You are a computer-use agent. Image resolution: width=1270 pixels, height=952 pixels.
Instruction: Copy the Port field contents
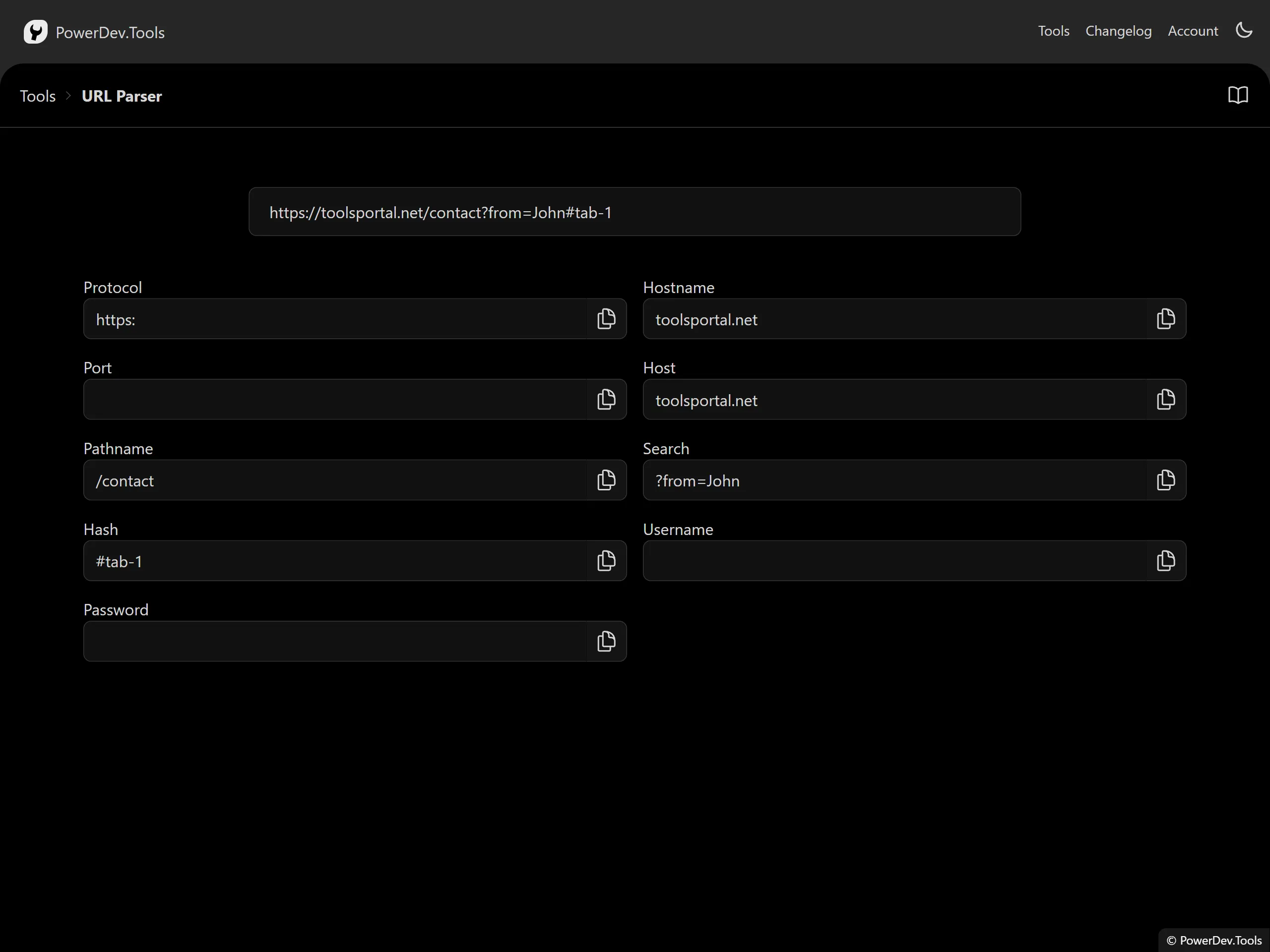[x=606, y=399]
